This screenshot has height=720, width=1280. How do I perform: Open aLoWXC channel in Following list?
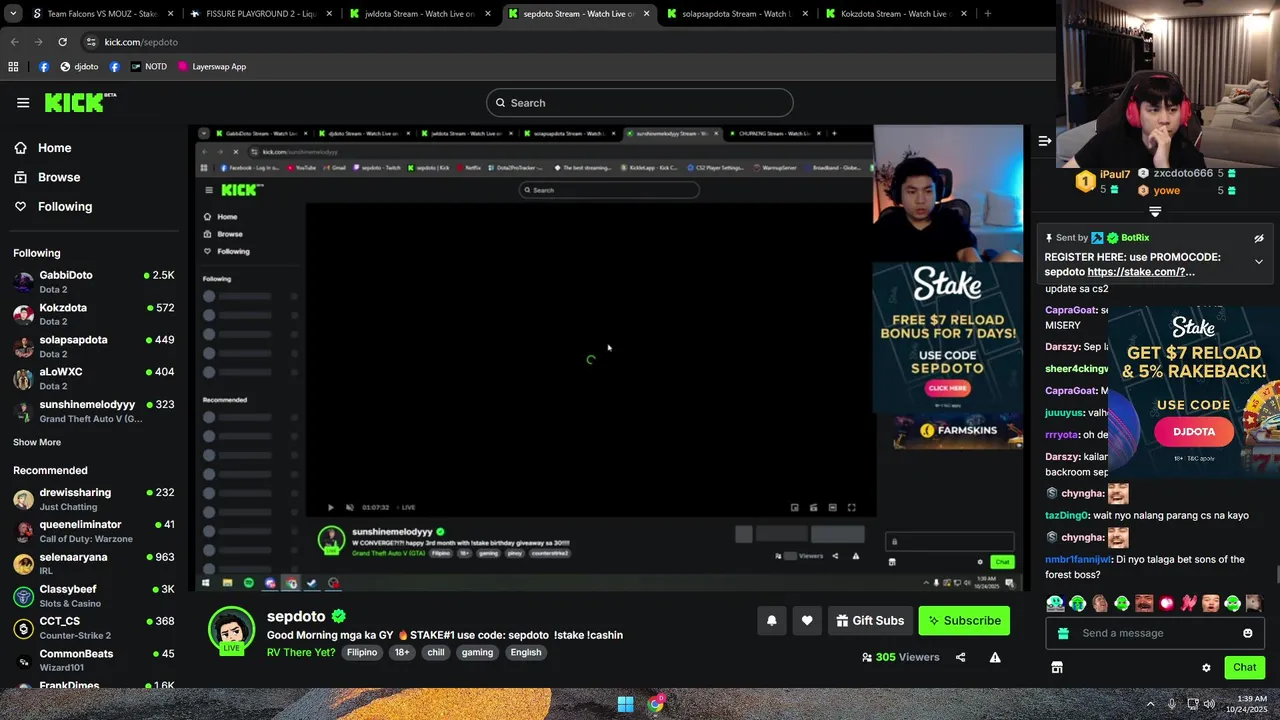94,378
